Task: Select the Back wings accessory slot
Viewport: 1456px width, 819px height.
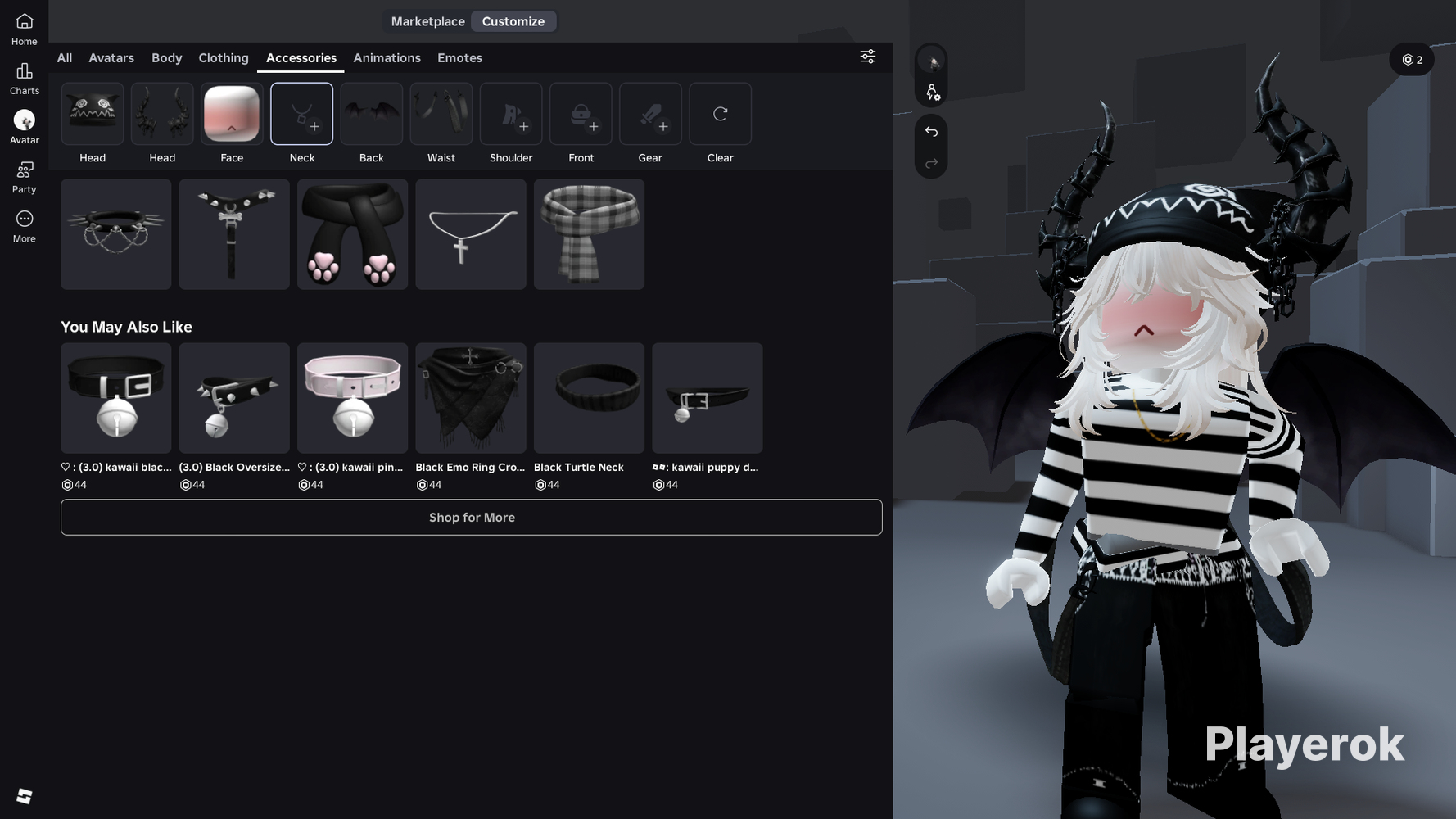Action: (x=371, y=114)
